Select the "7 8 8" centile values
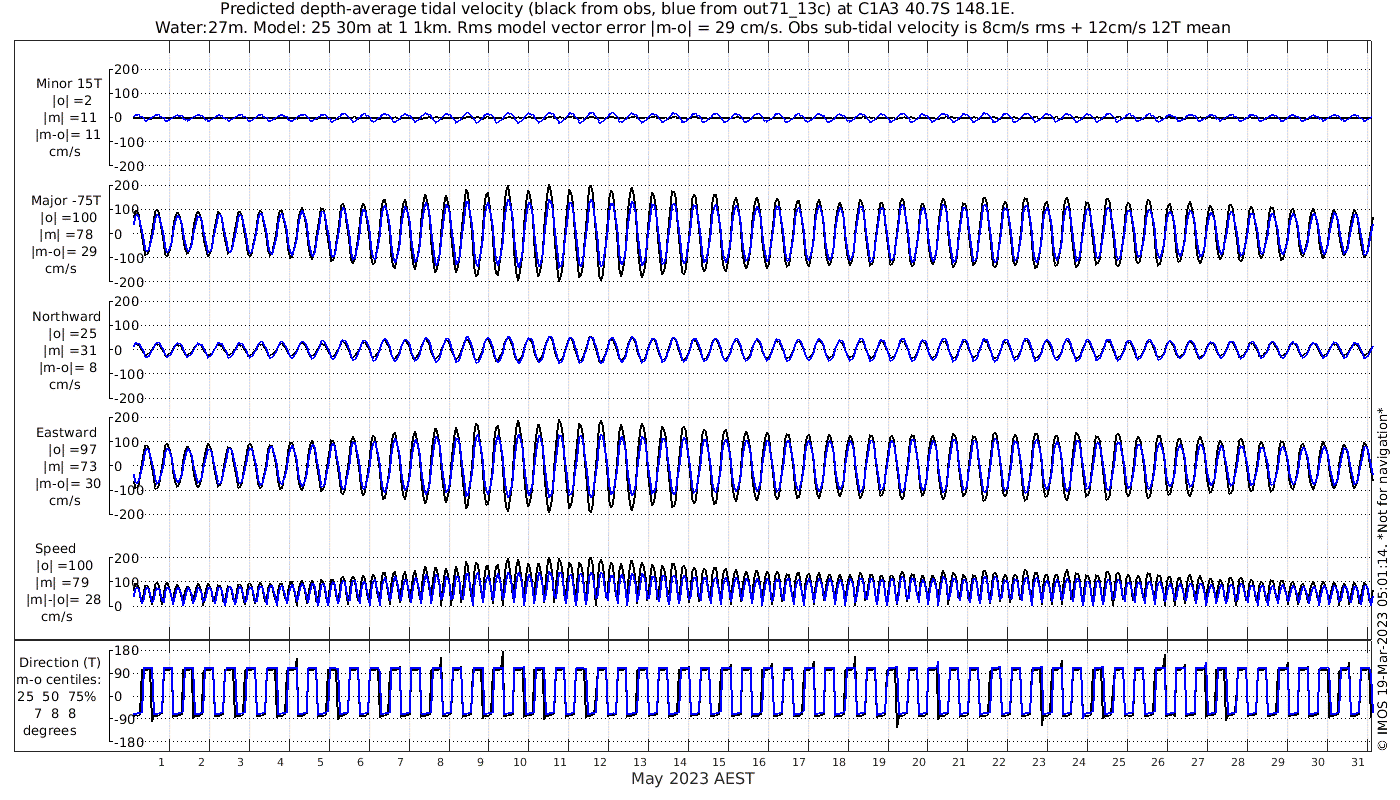The width and height of the screenshot is (1400, 800). (x=54, y=713)
